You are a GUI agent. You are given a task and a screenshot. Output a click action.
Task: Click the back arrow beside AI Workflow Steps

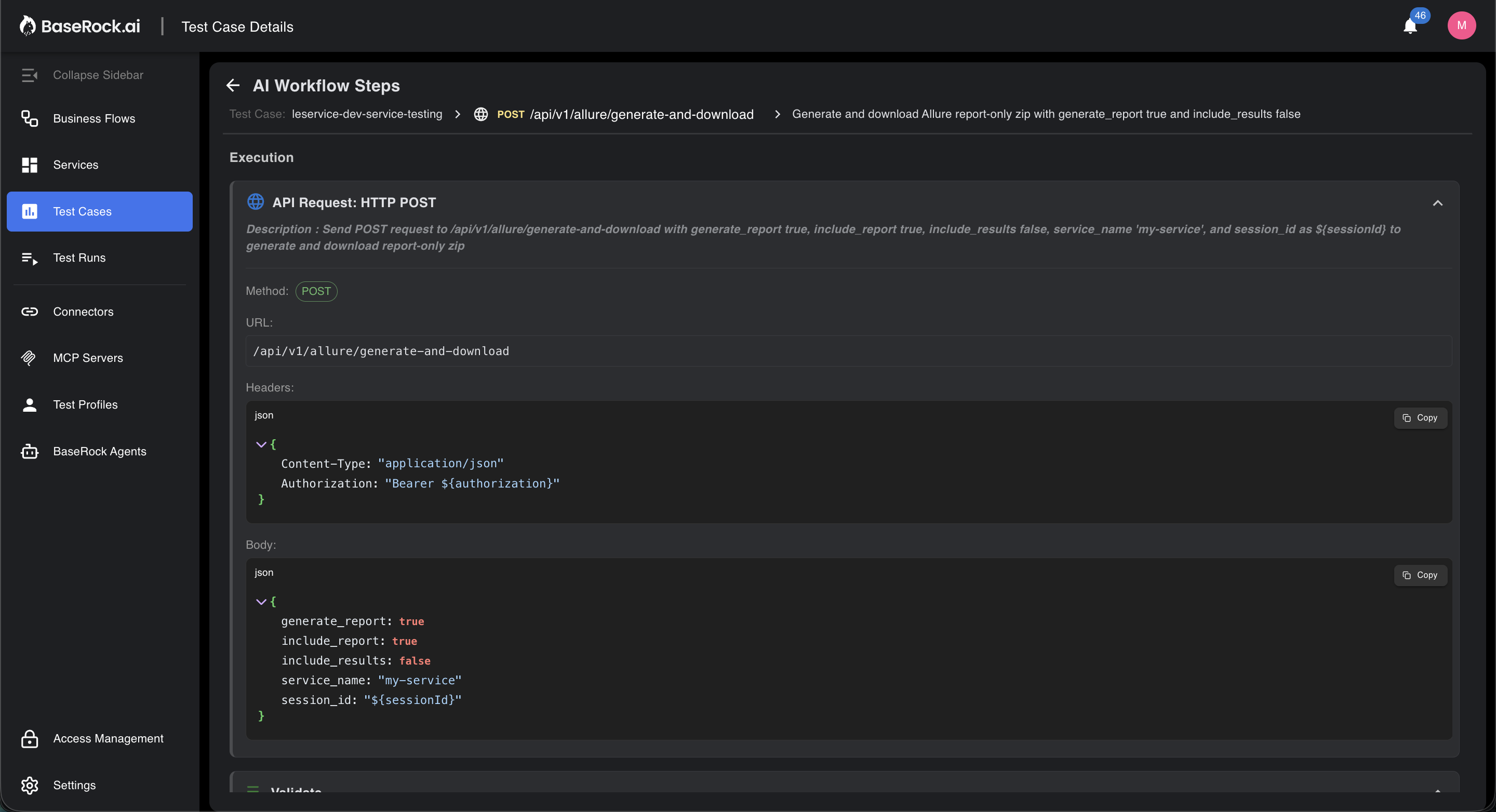(233, 85)
